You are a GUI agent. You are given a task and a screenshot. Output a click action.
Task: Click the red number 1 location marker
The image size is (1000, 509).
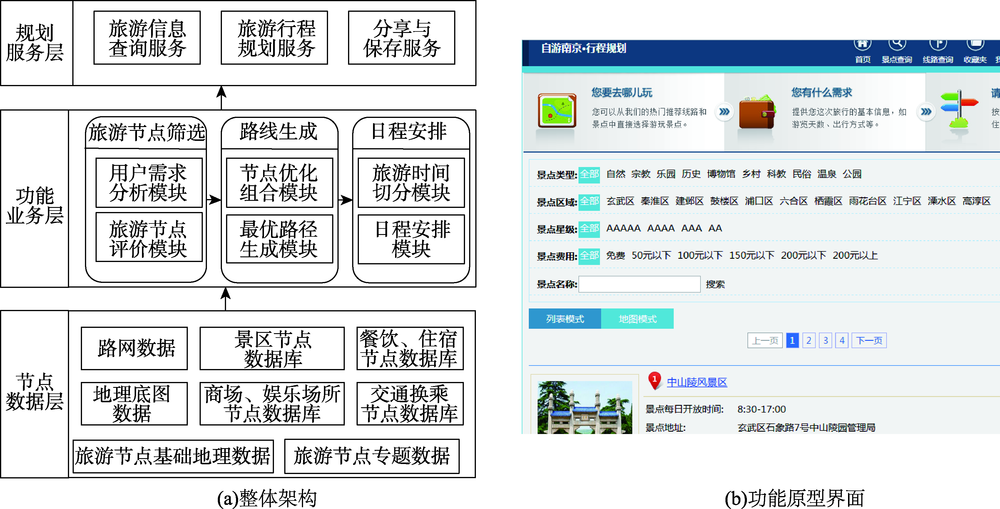click(x=655, y=380)
